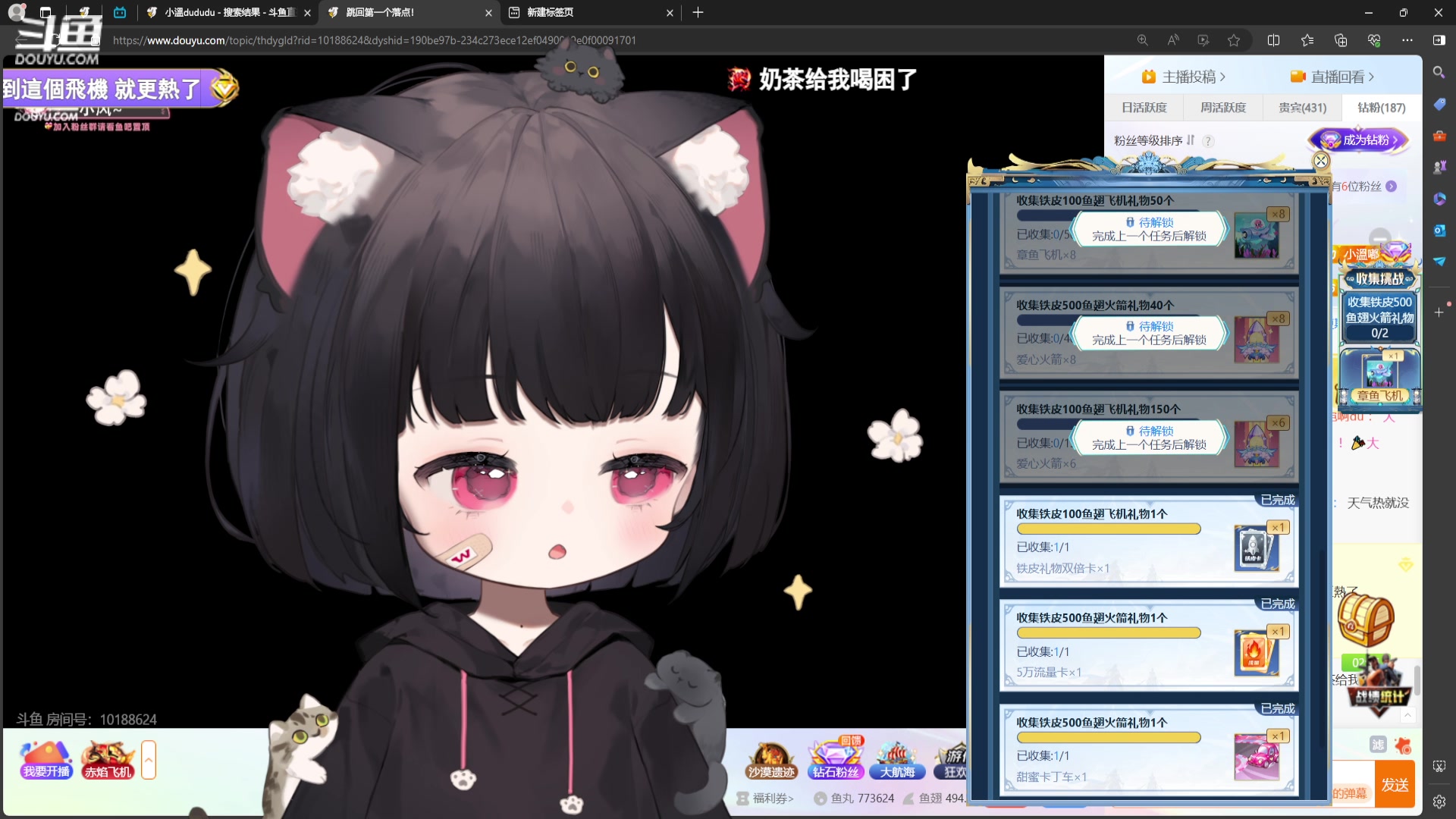Select the 贵宾(431) tab
This screenshot has width=1456, height=819.
[1302, 108]
